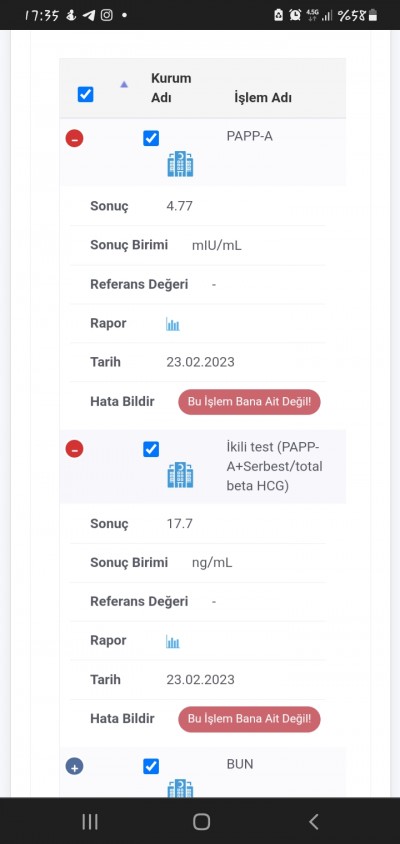The height and width of the screenshot is (844, 400).
Task: Expand the BUN row with the blue plus
Action: coord(74,766)
